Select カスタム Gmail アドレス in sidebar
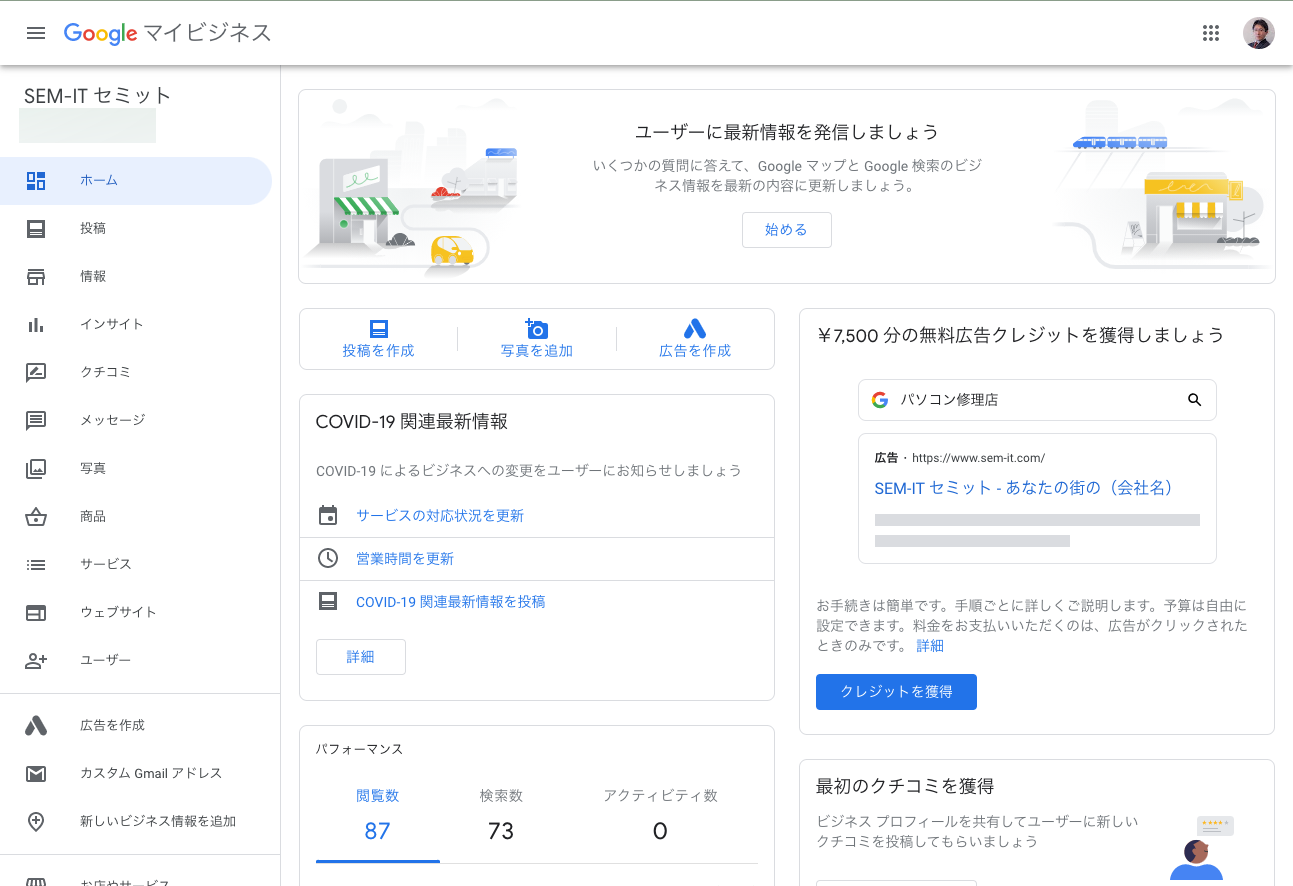Viewport: 1293px width, 886px height. point(136,774)
